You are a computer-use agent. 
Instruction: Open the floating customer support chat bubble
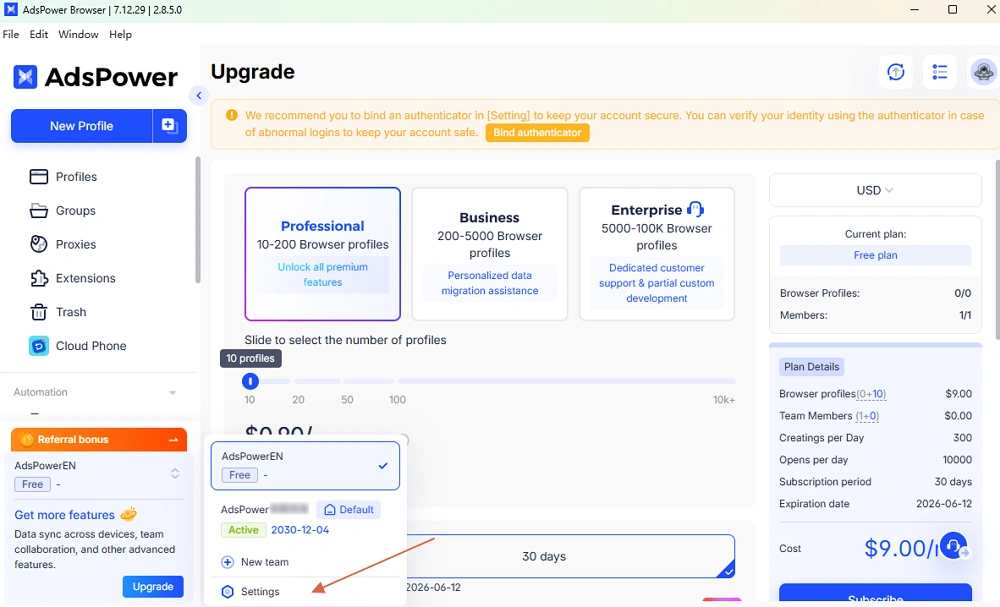pos(953,546)
